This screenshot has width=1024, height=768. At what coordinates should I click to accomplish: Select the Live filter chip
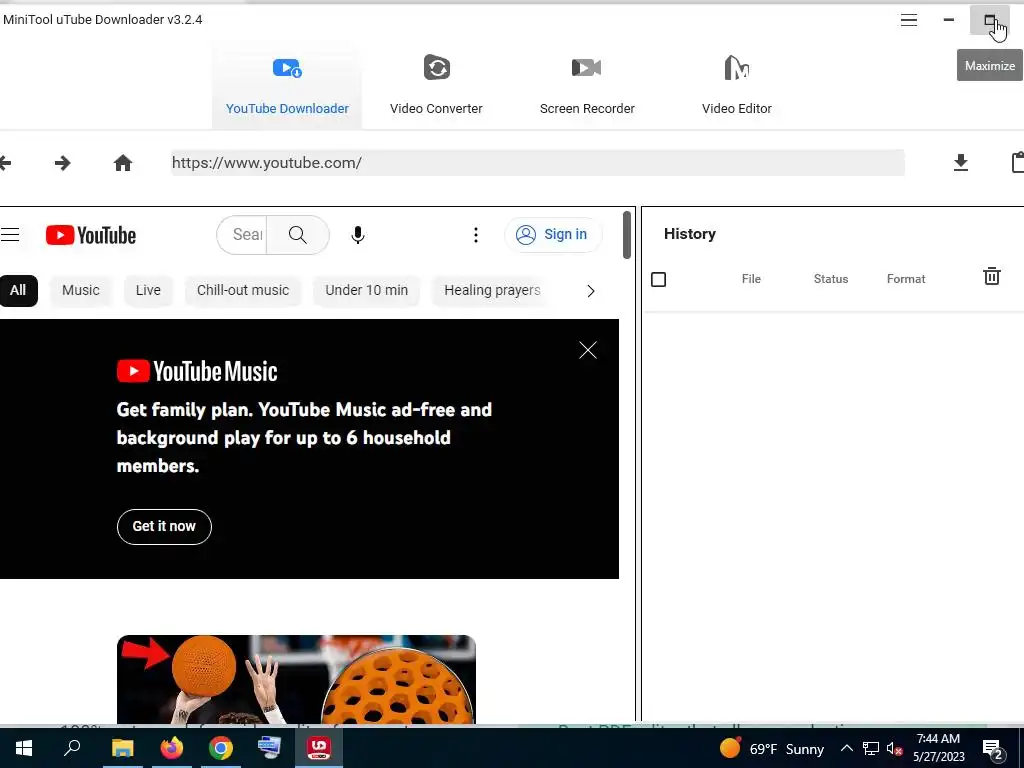pos(148,290)
